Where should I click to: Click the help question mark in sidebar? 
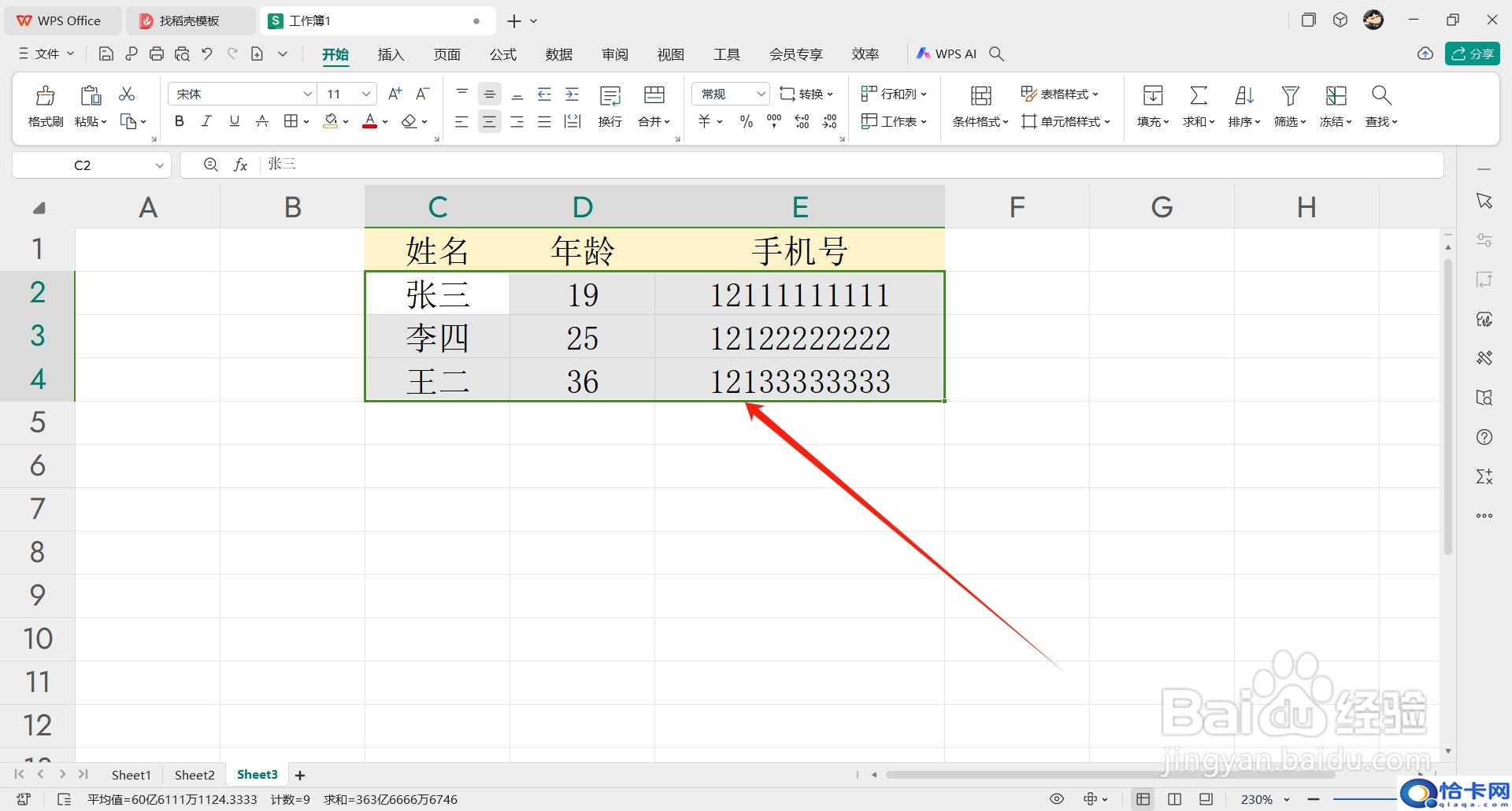(x=1484, y=437)
